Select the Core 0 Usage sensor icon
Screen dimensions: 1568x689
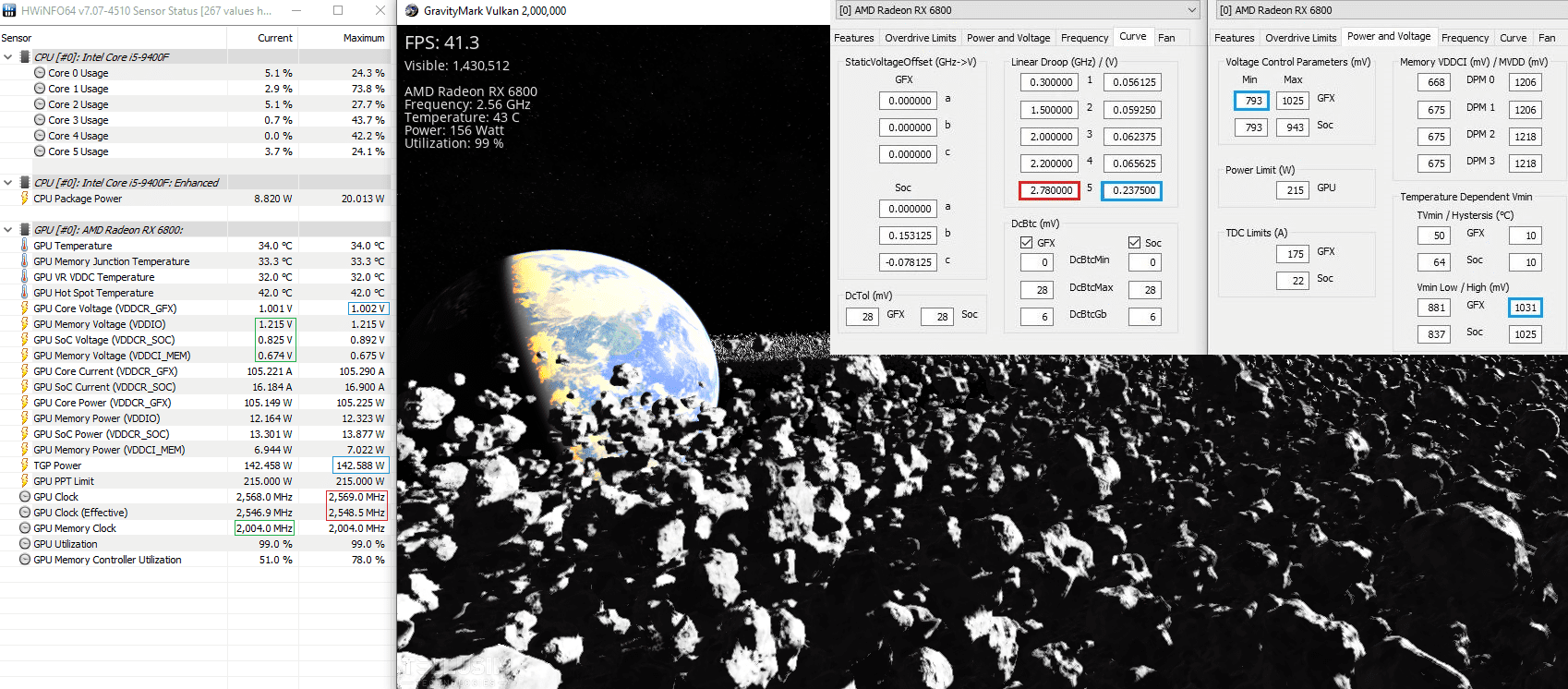tap(40, 73)
